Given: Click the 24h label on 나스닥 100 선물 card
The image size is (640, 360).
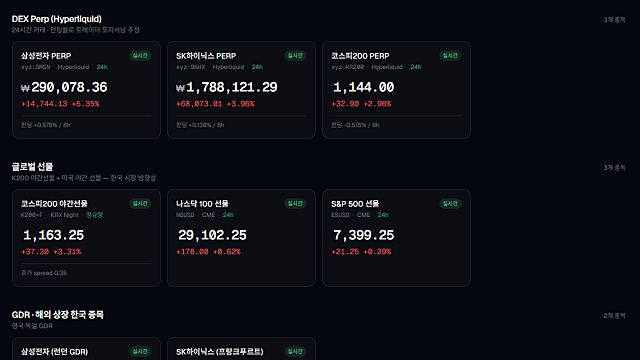Looking at the screenshot, I should coord(228,215).
